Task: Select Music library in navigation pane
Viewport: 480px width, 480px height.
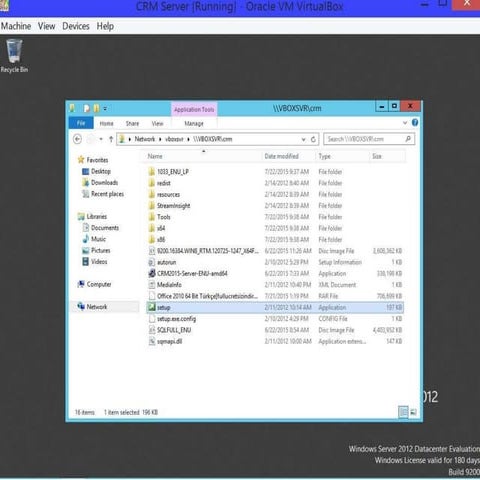Action: pos(94,239)
